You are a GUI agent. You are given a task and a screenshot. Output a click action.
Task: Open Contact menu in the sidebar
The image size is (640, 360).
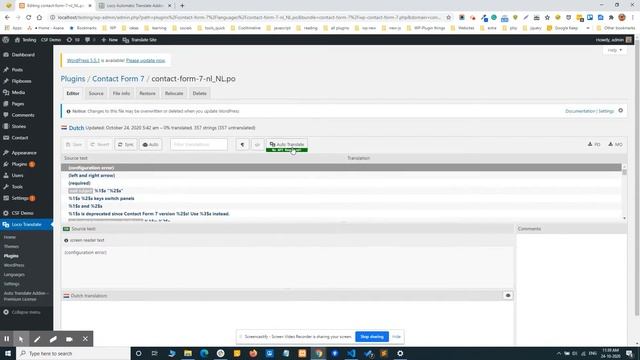(x=20, y=138)
